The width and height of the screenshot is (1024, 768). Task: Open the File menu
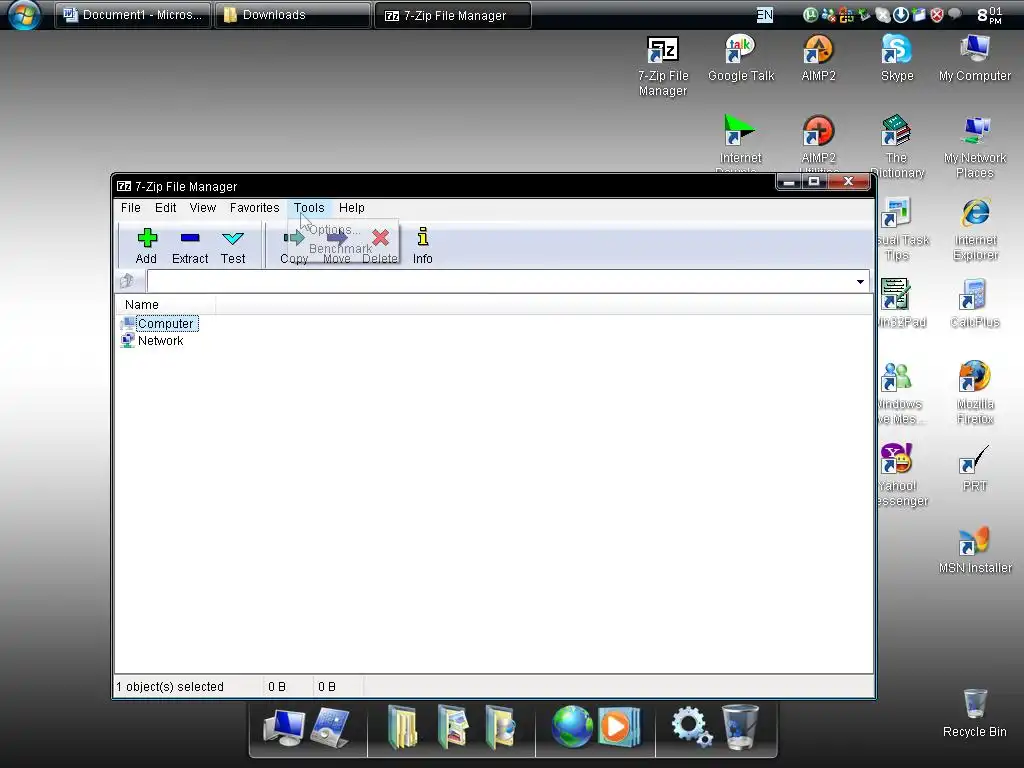[131, 208]
